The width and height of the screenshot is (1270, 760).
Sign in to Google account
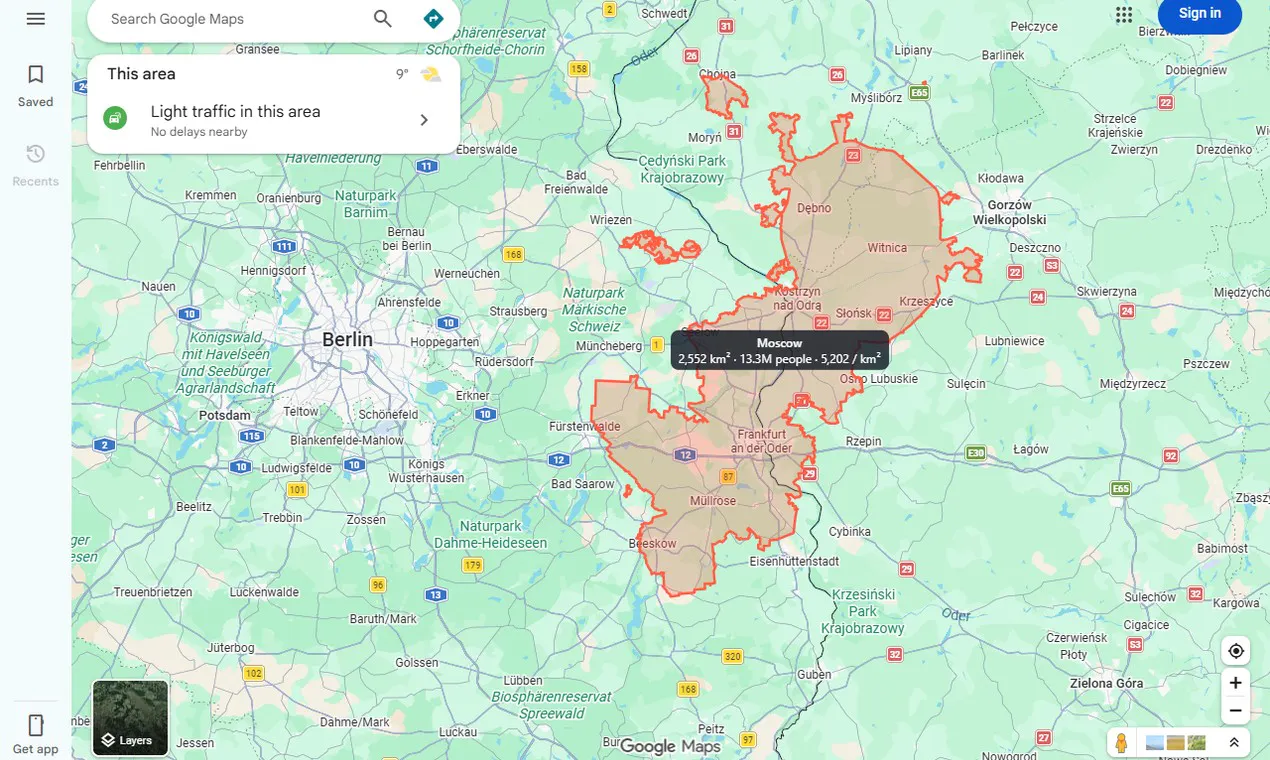pos(1200,14)
